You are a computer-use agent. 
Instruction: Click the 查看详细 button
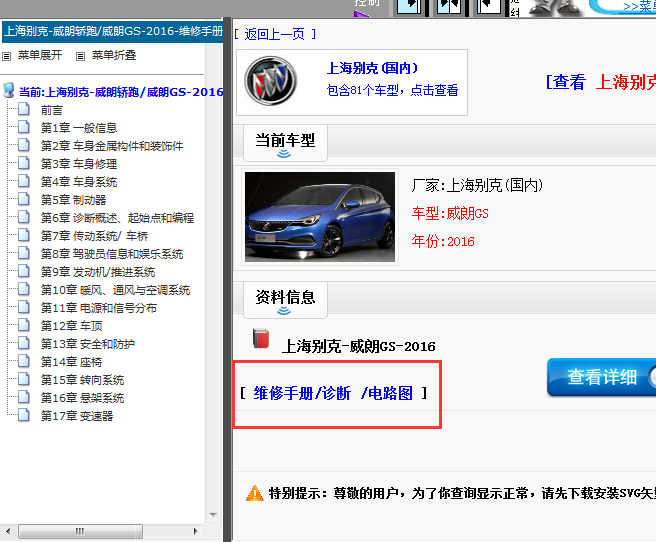[x=602, y=377]
